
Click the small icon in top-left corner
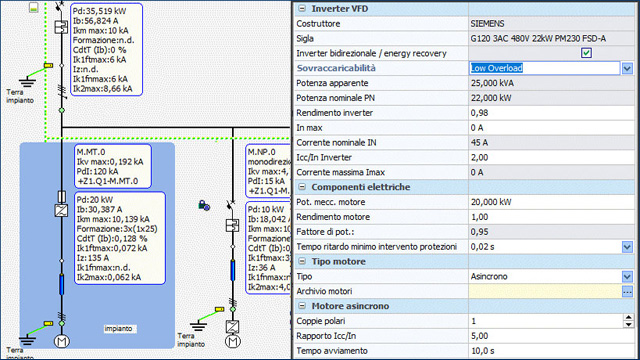pos(33,7)
